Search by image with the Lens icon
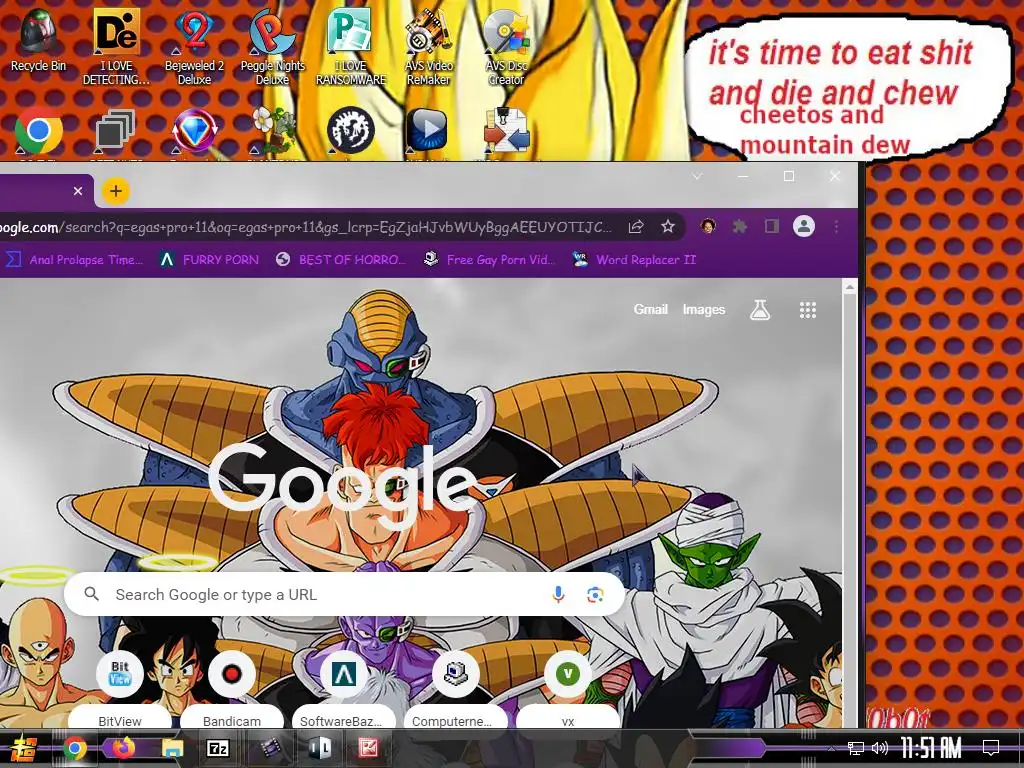The image size is (1024, 768). (x=595, y=594)
